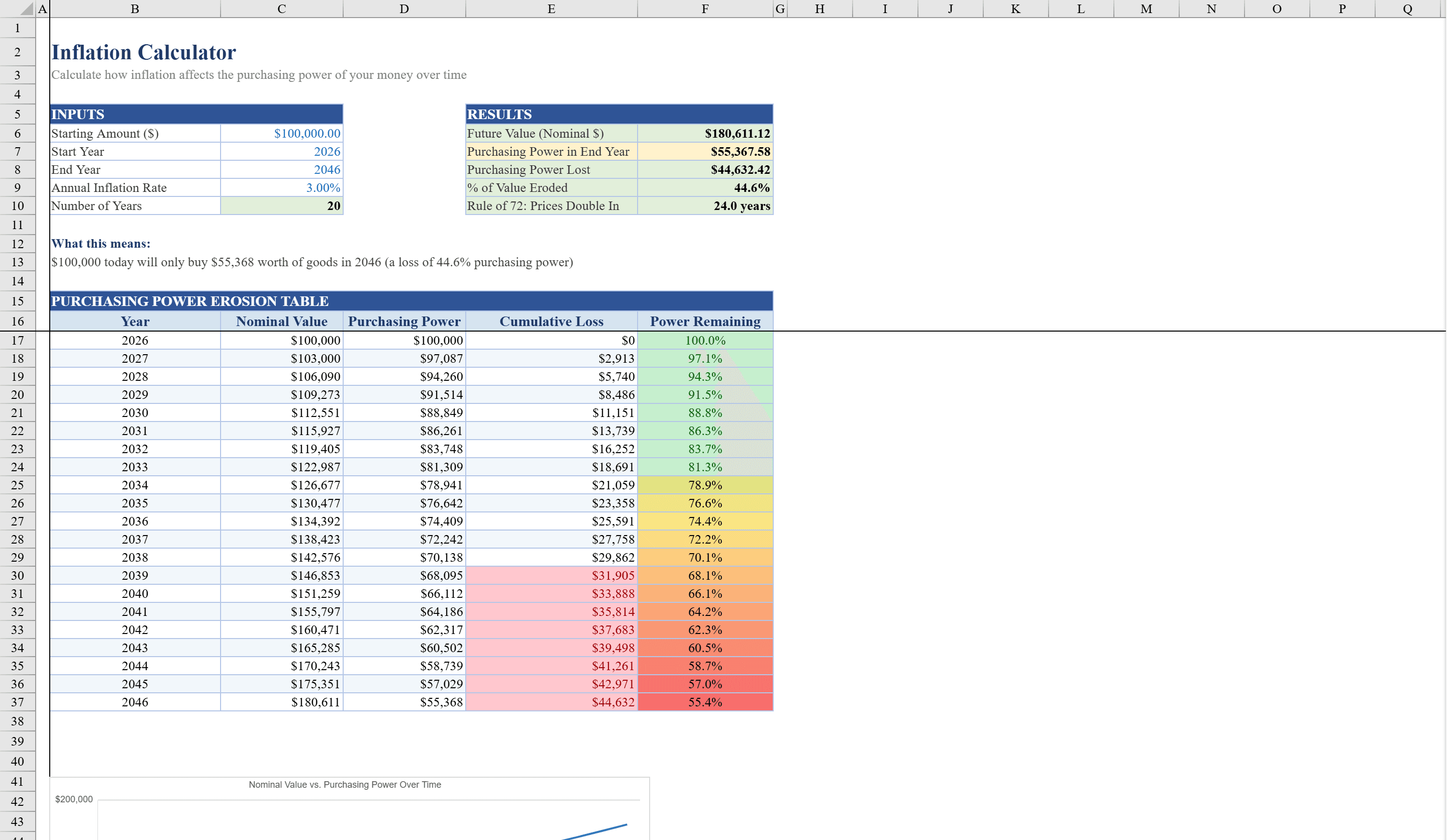Screen dimensions: 1447x840
Task: Select column F header
Action: [x=704, y=9]
